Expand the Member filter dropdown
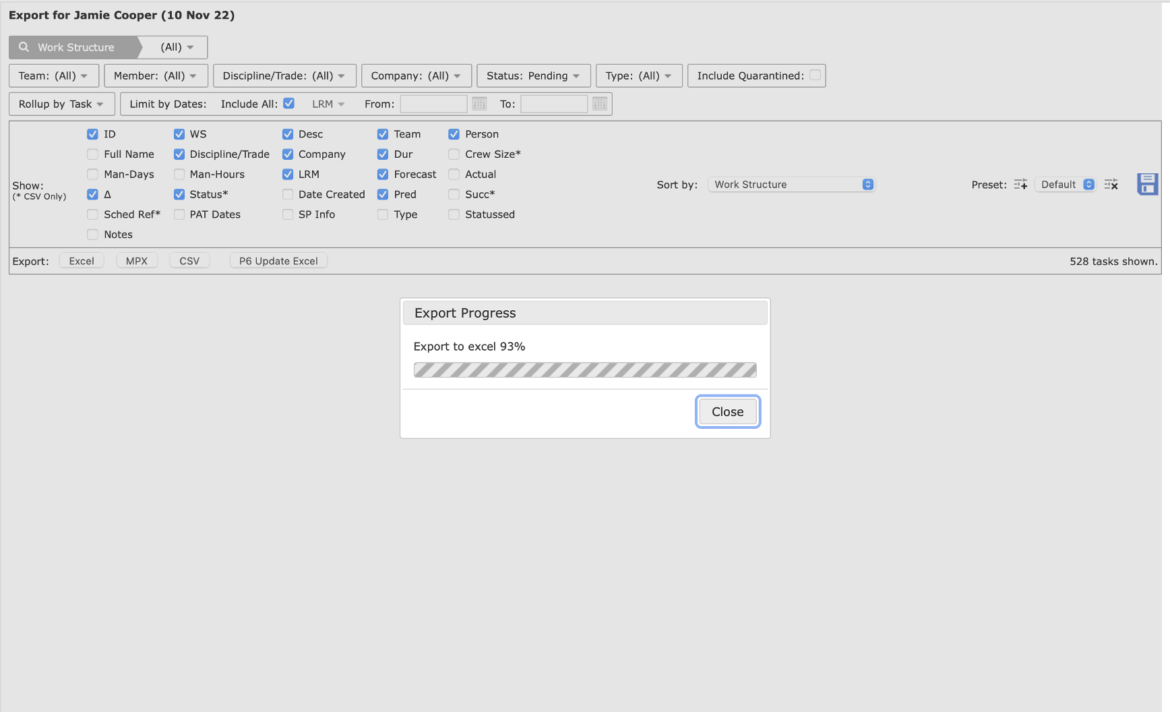 pos(156,75)
